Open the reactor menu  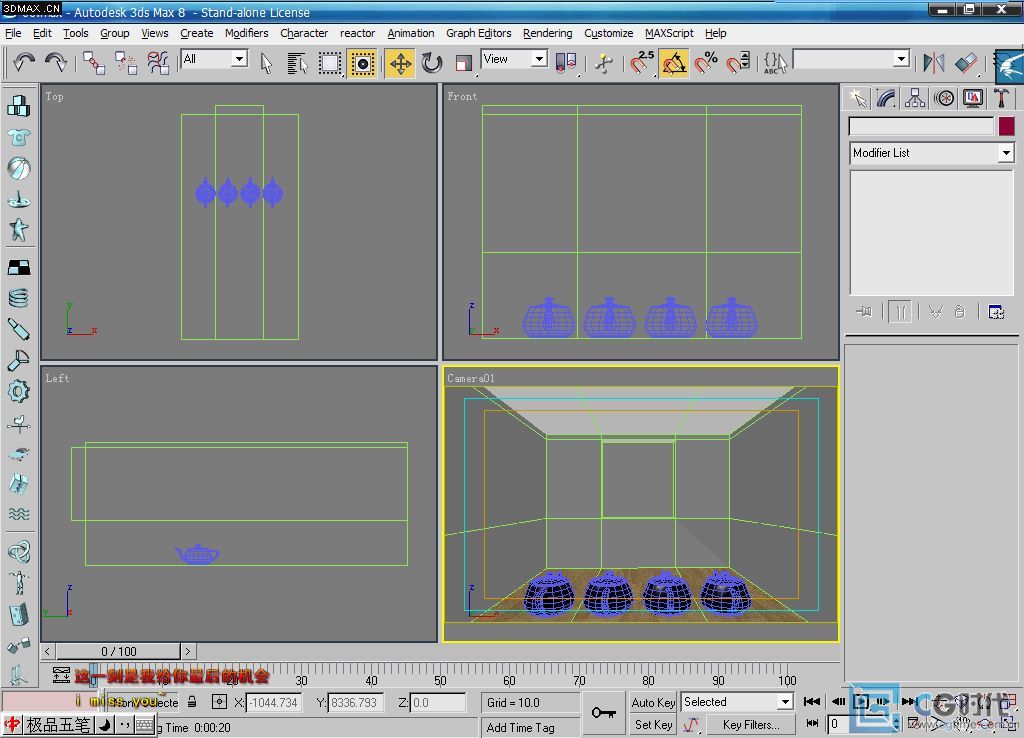point(357,33)
